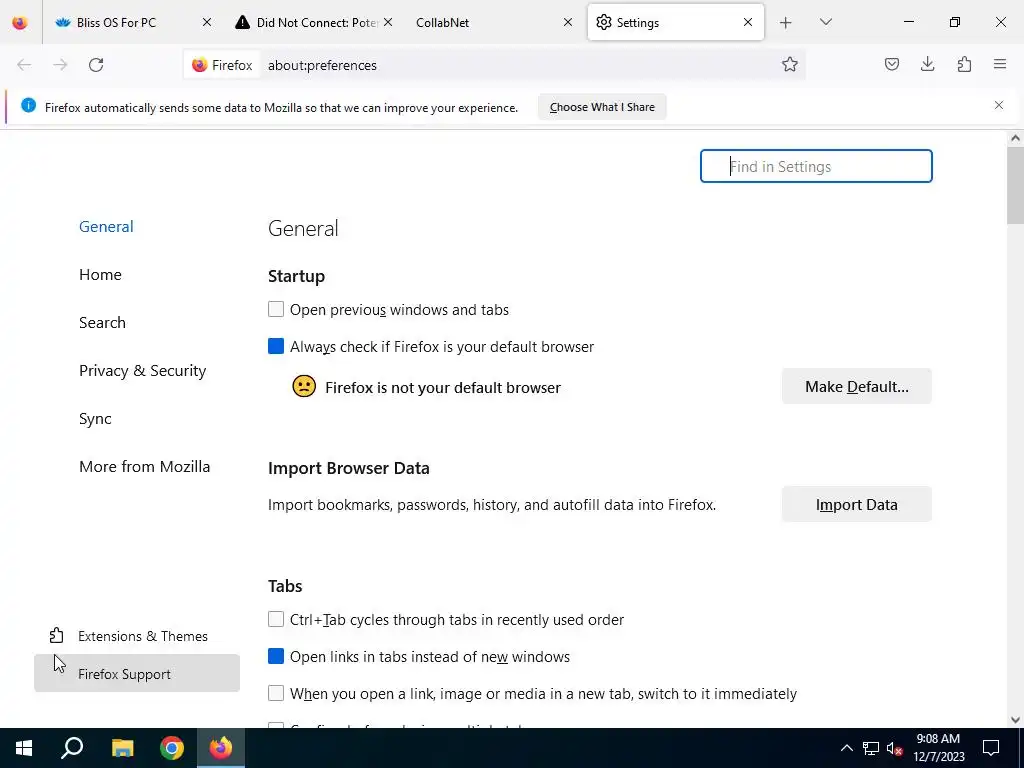Select General settings category
The height and width of the screenshot is (768, 1024).
(106, 227)
